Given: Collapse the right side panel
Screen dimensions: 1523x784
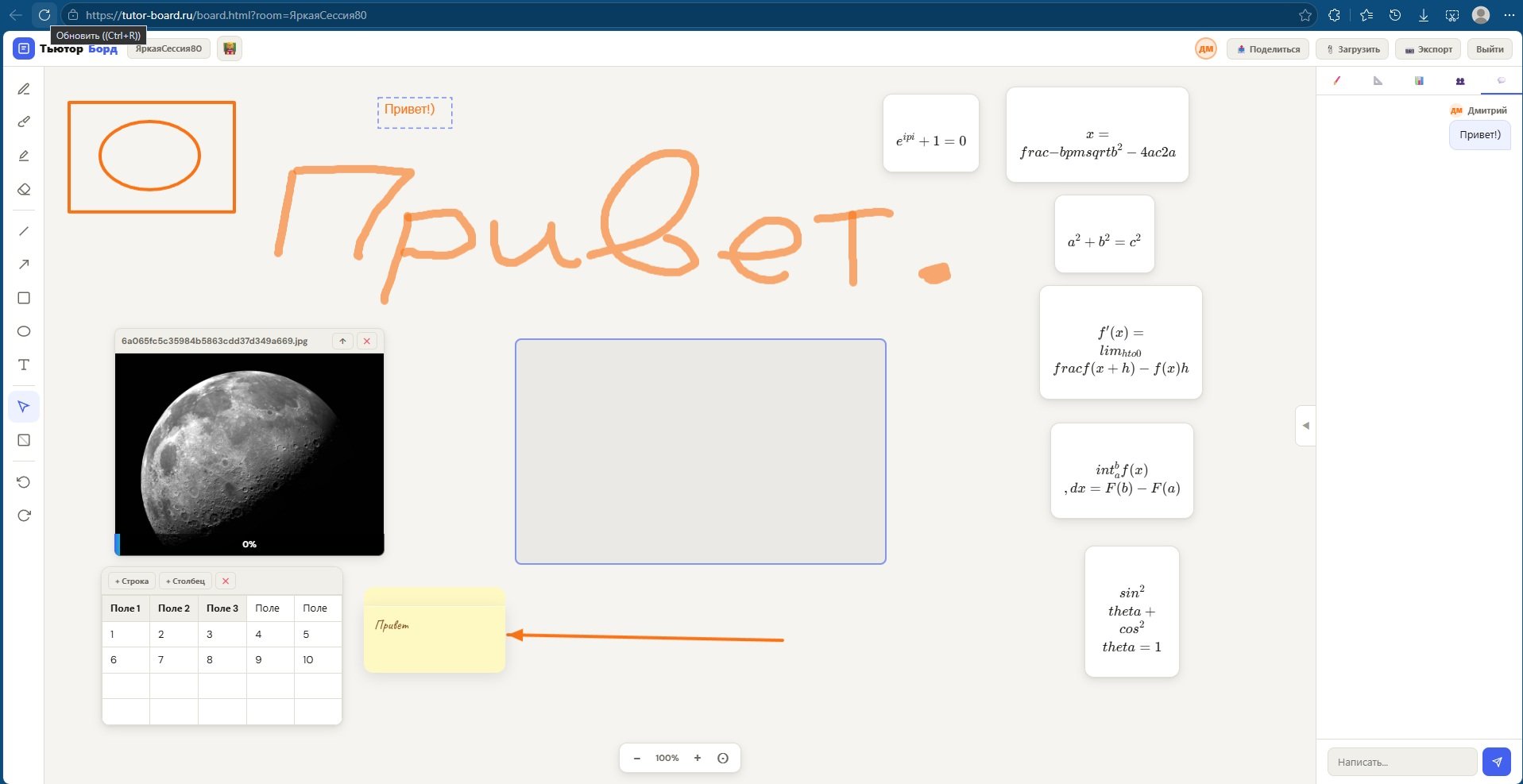Looking at the screenshot, I should [1305, 426].
